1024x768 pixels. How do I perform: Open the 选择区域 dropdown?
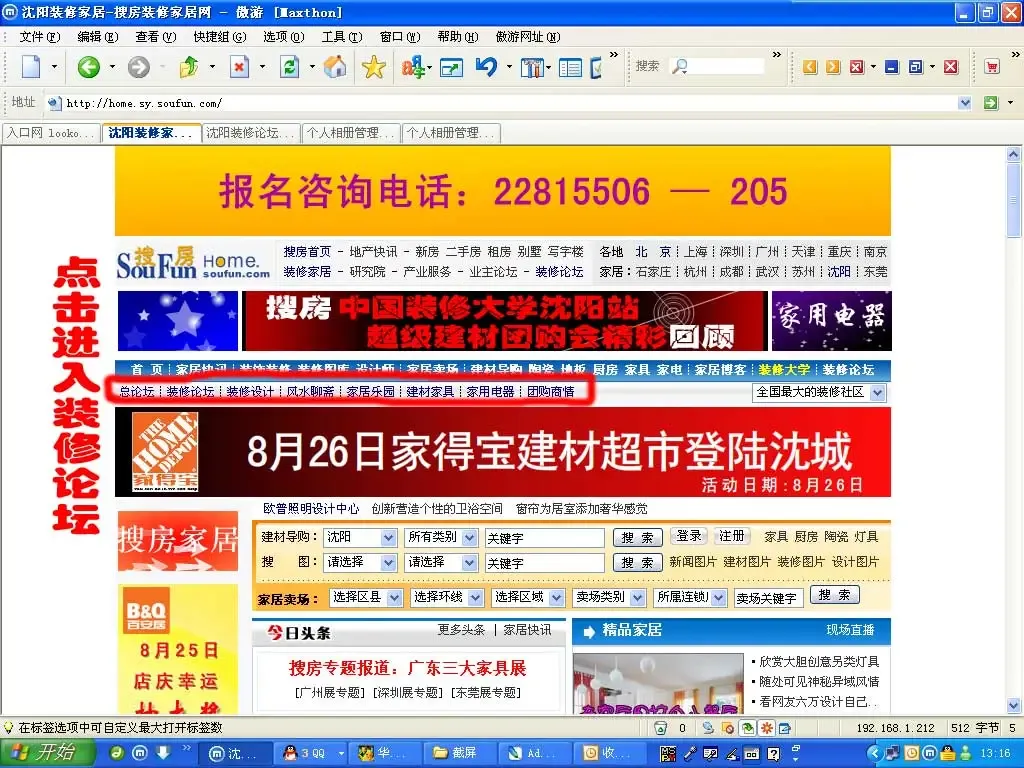click(528, 597)
